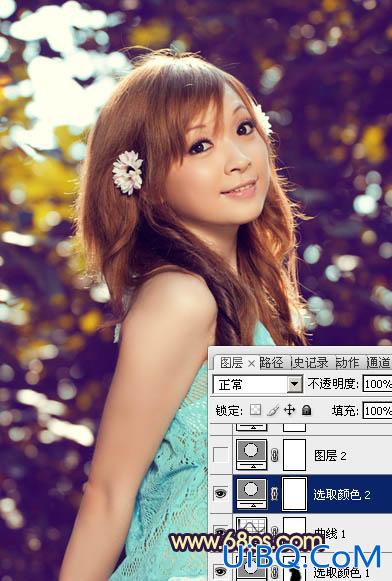Click the mask link icon of 选取颜色 2
This screenshot has height=581, width=392.
pos(275,494)
